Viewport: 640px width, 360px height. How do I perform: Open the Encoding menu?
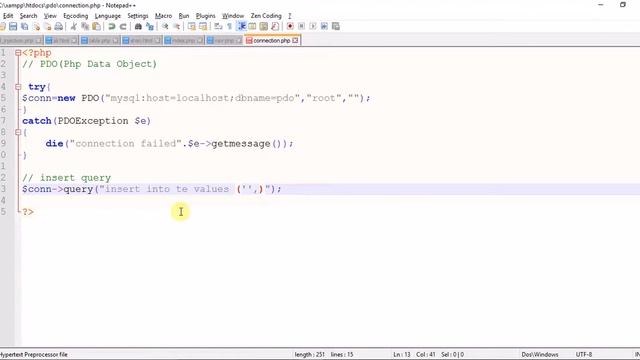point(76,16)
